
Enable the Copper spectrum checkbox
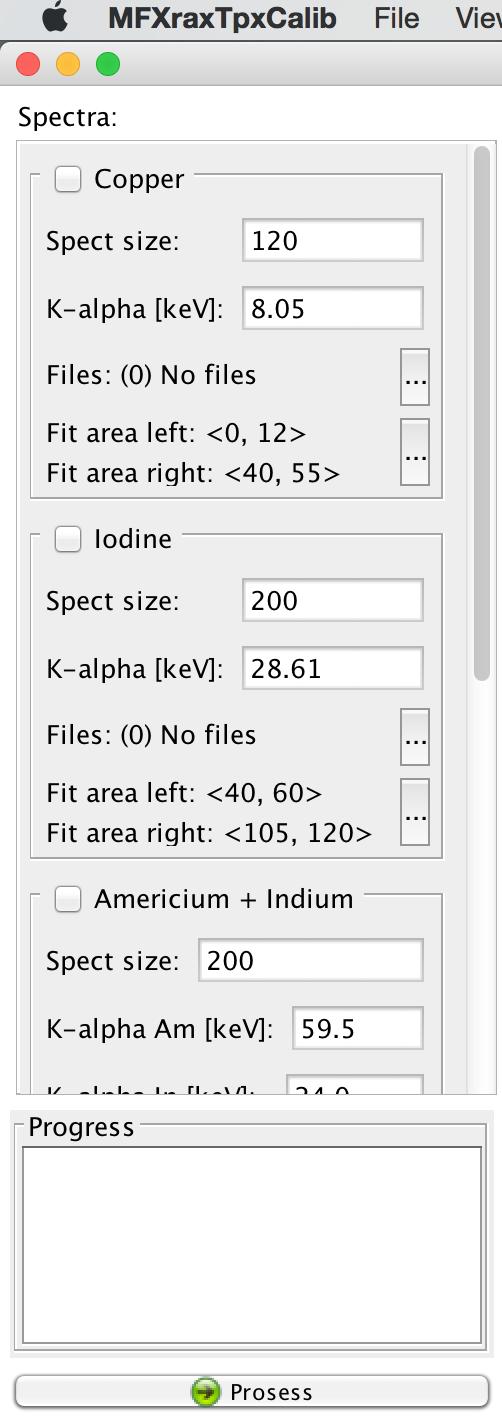pos(68,179)
